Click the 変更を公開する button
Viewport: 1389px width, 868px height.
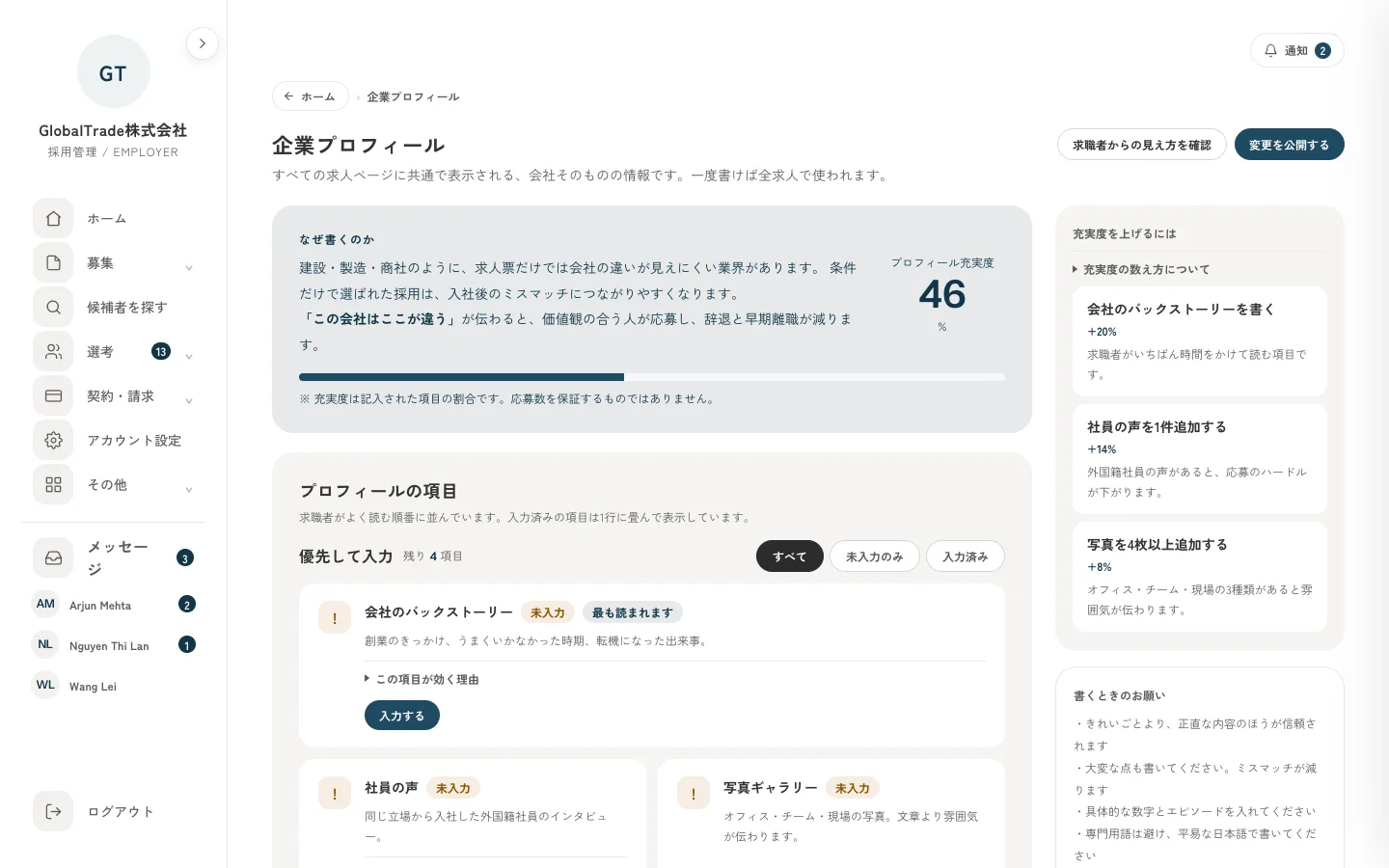pyautogui.click(x=1289, y=145)
